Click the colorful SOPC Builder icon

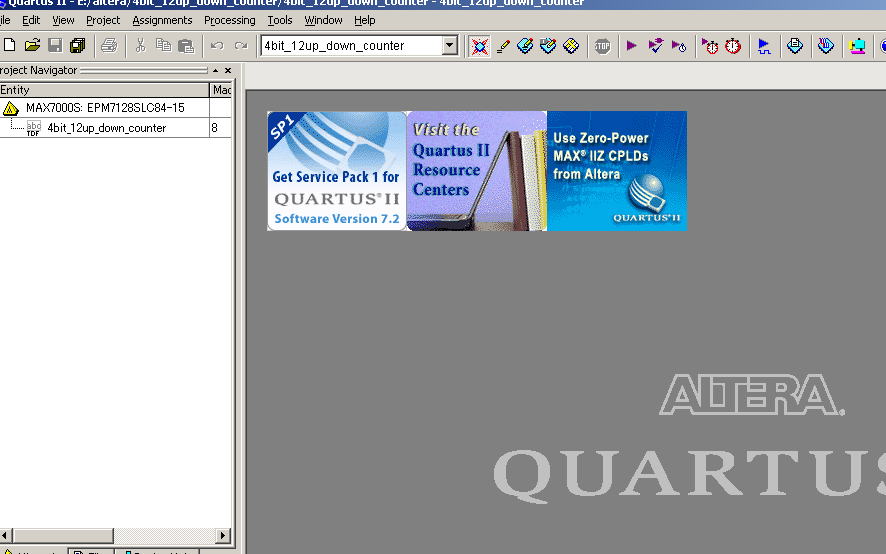coord(857,46)
